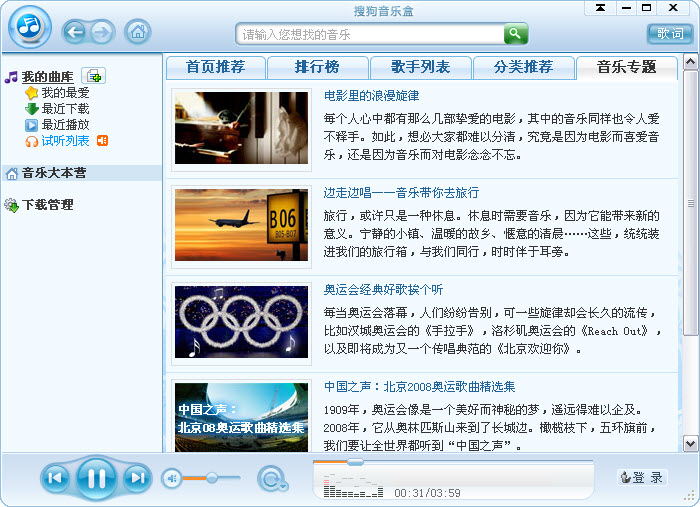Click the orange speaker icon next to 试听列表
Image resolution: width=700 pixels, height=507 pixels.
click(103, 141)
